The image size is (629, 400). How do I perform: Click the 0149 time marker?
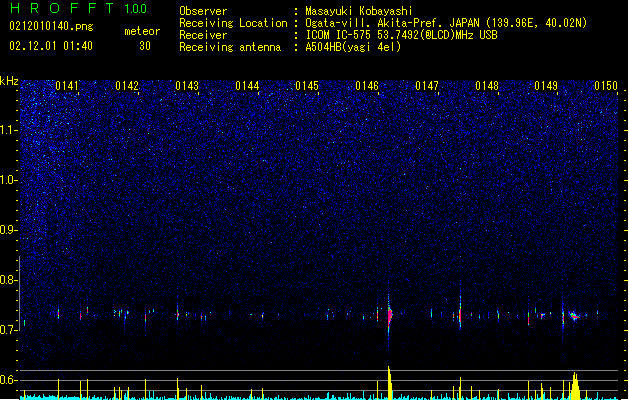tap(546, 86)
